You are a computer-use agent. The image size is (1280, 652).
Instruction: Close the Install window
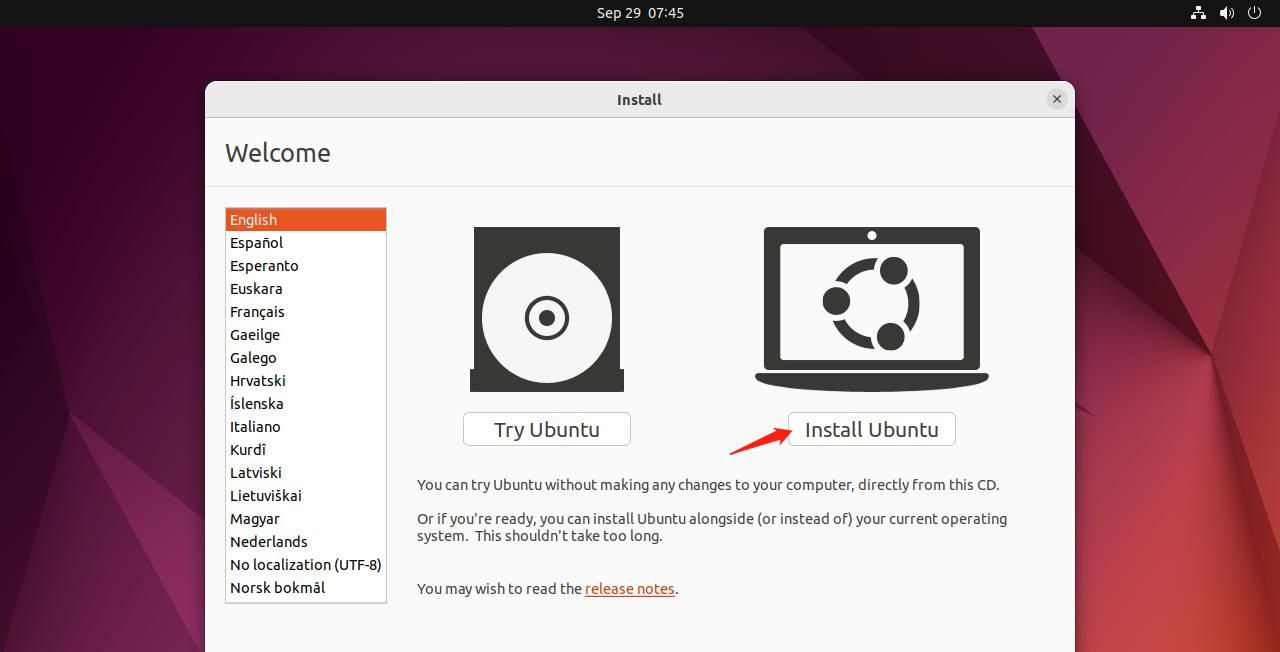[x=1056, y=99]
